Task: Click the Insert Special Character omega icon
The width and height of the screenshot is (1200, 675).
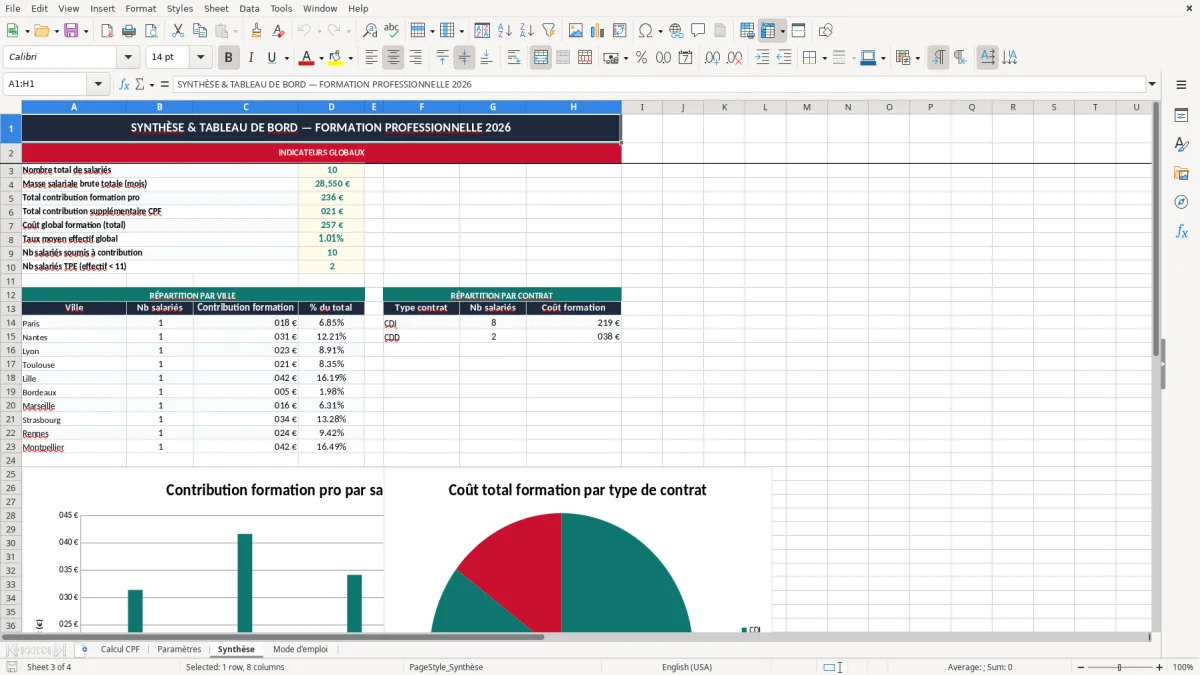Action: click(x=645, y=31)
